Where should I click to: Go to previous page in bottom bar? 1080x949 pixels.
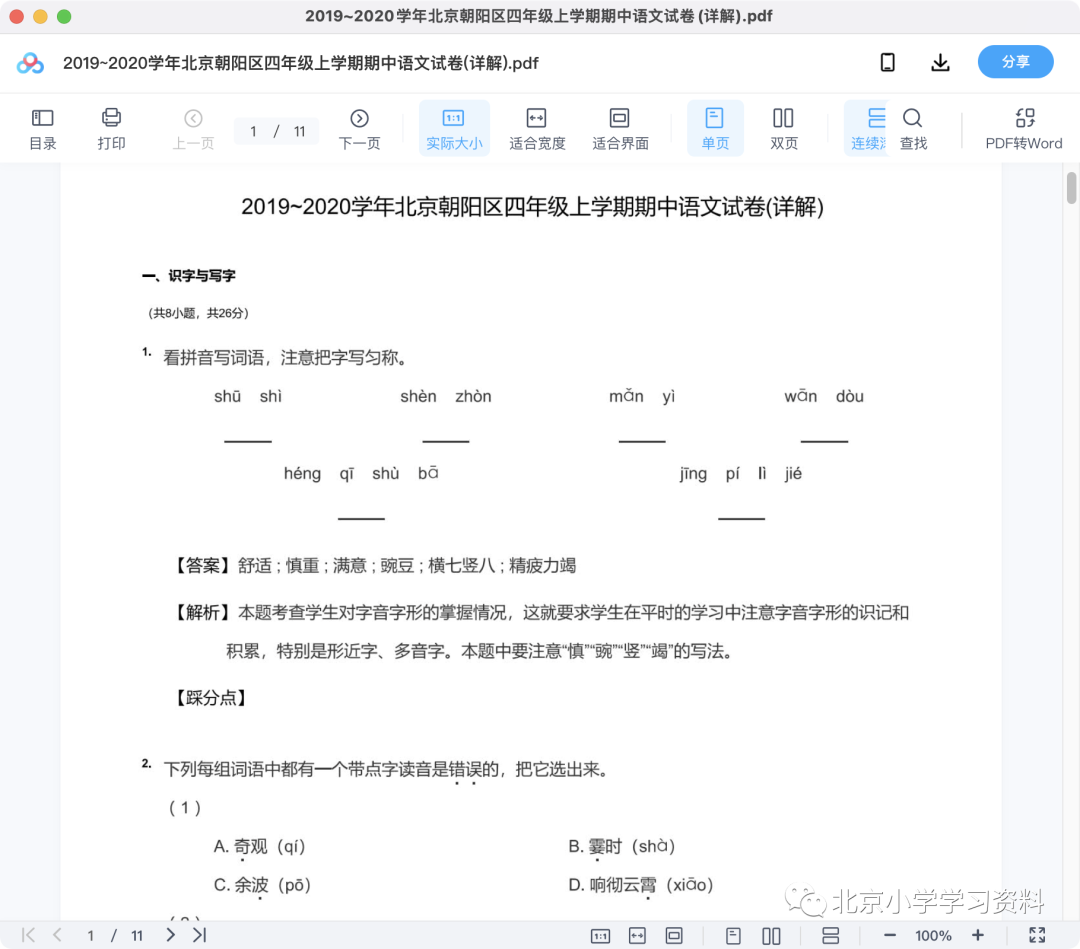pyautogui.click(x=58, y=935)
